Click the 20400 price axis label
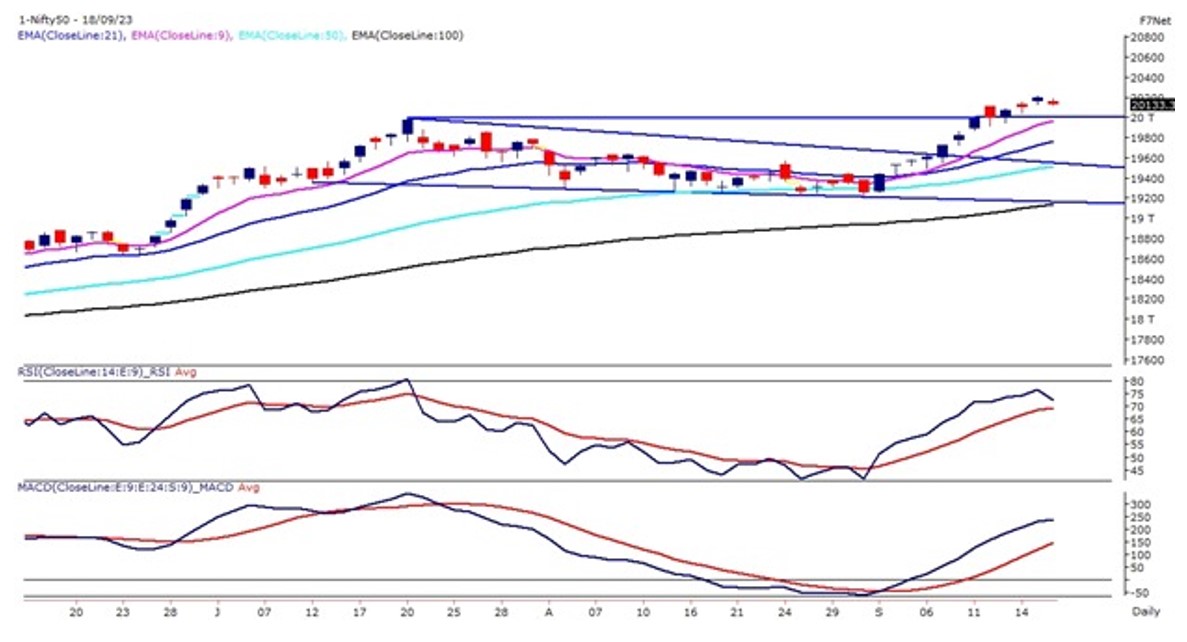Screen dimensions: 1187x642 tap(1148, 78)
